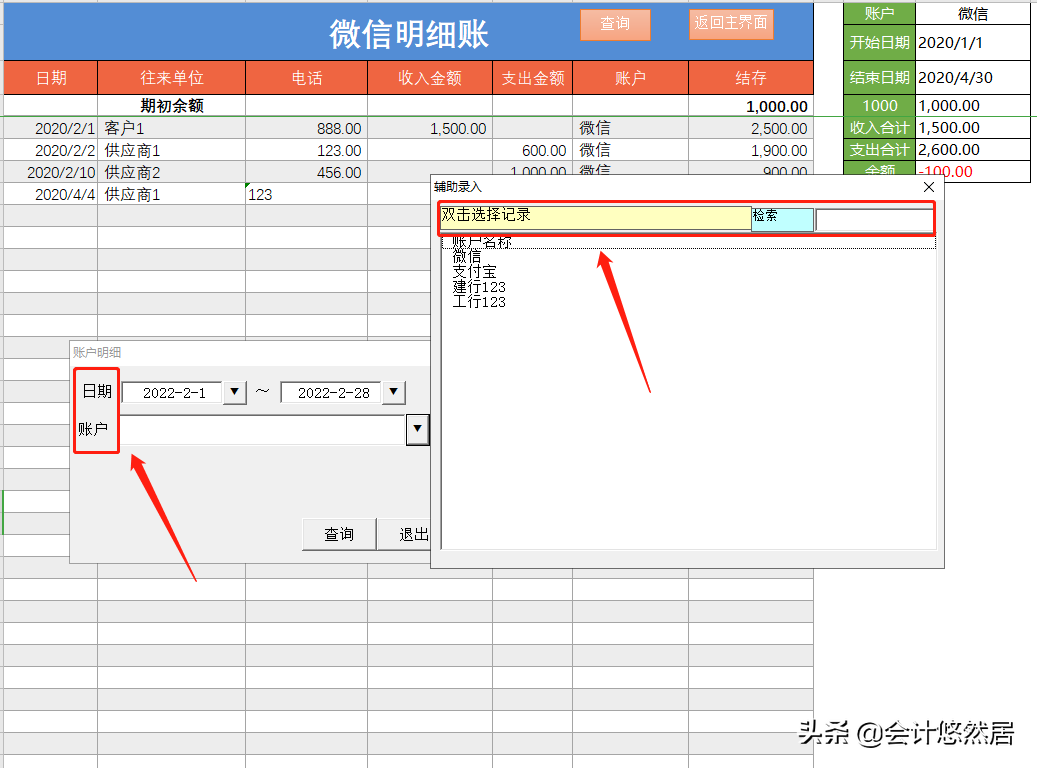Click the yellow 双击选择记录 field
1037x768 pixels.
point(595,217)
